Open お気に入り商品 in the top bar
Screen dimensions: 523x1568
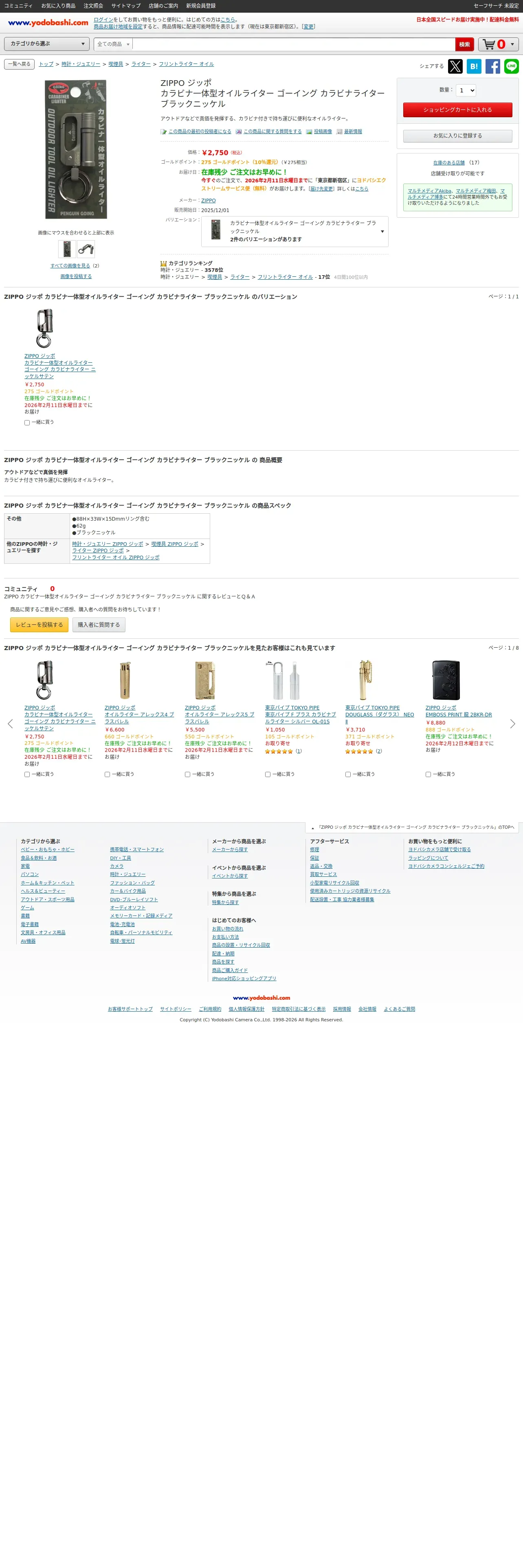58,6
